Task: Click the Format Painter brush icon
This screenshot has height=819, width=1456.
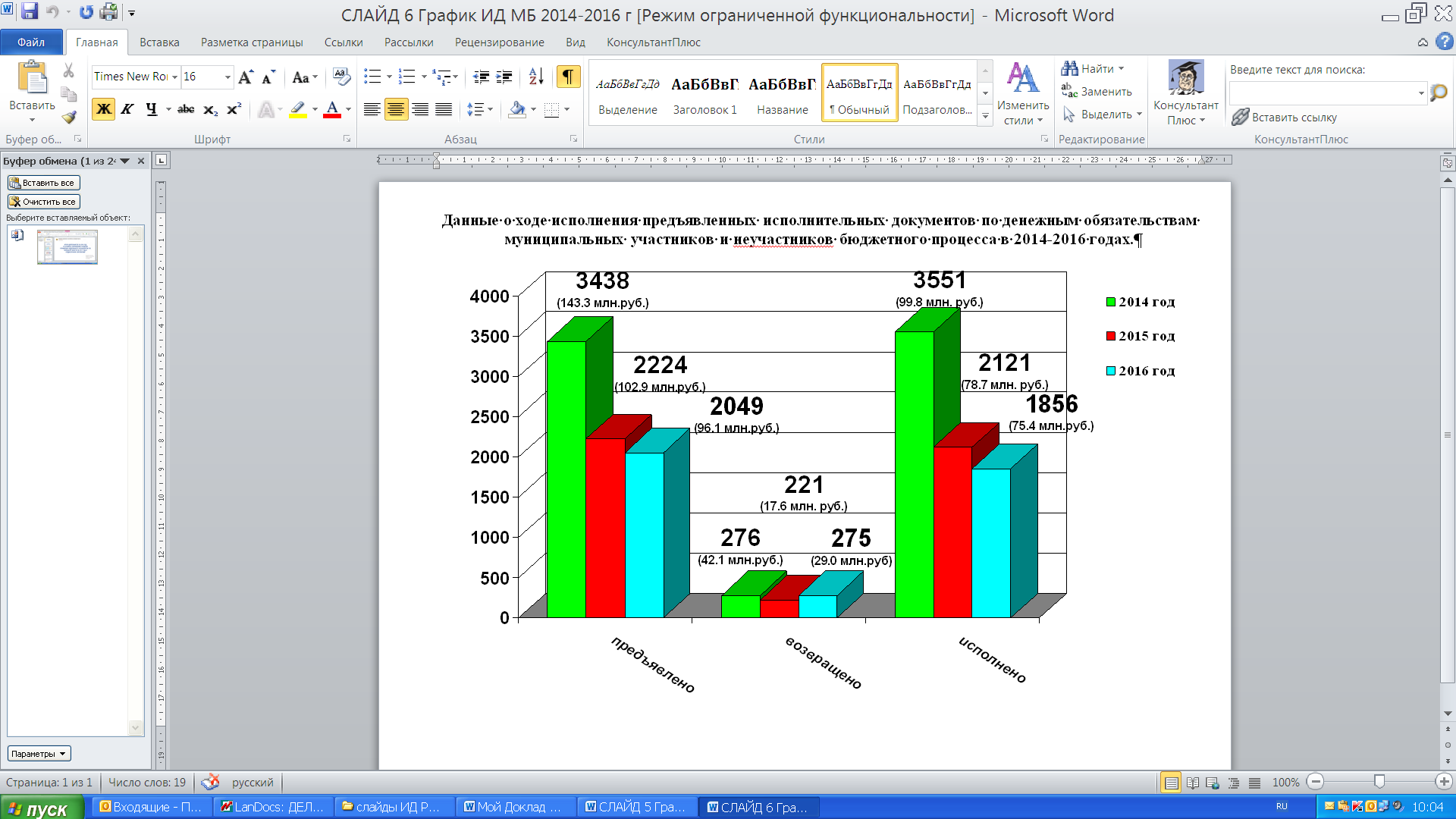Action: coord(69,117)
